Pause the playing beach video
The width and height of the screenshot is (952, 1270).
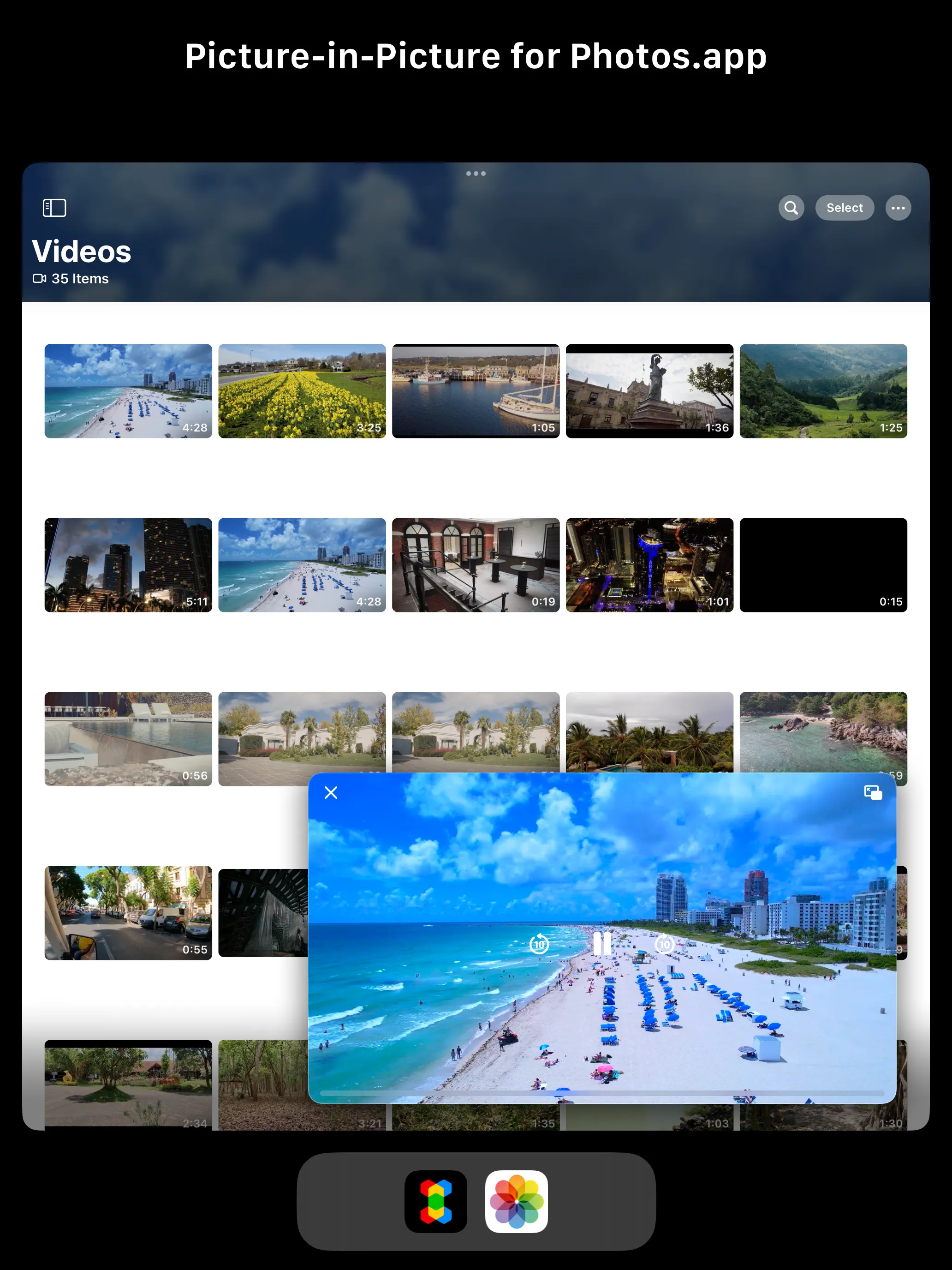601,944
